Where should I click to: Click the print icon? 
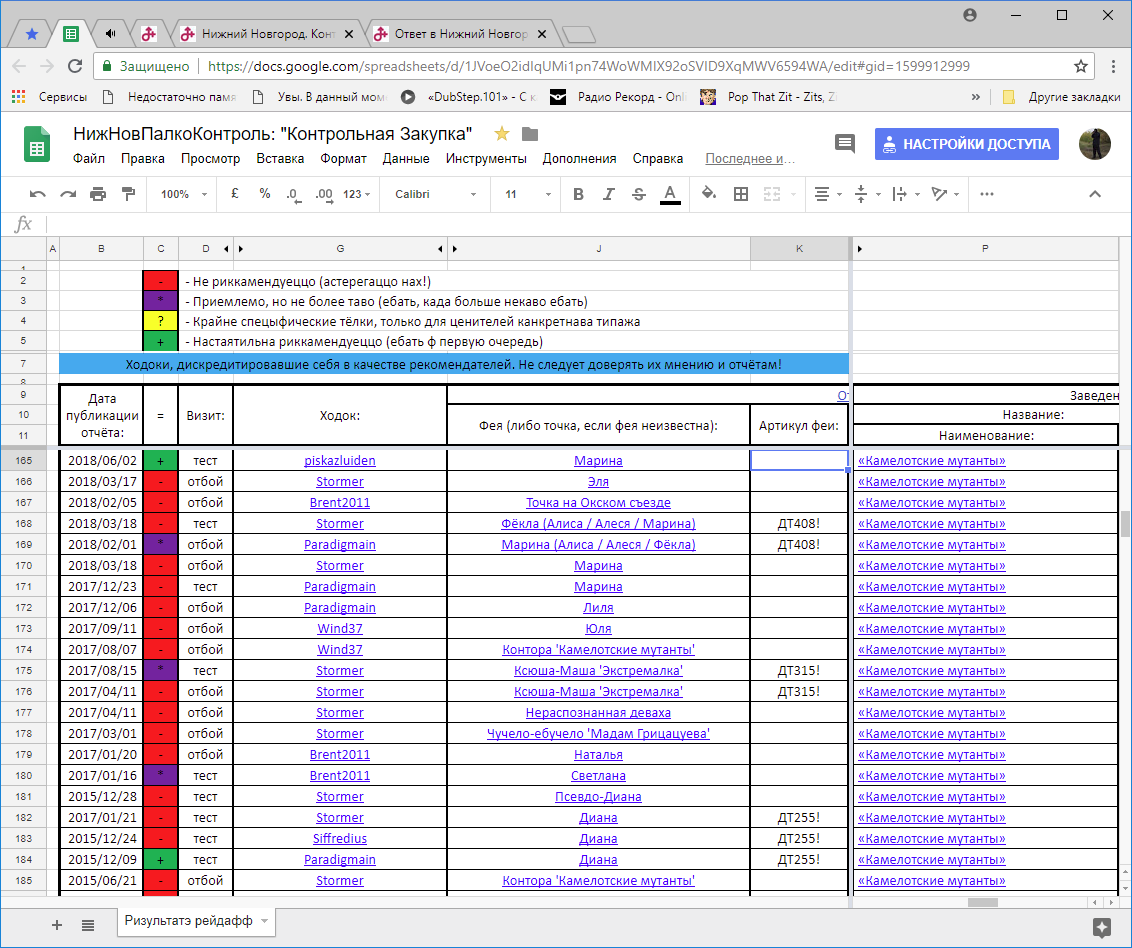[x=98, y=194]
